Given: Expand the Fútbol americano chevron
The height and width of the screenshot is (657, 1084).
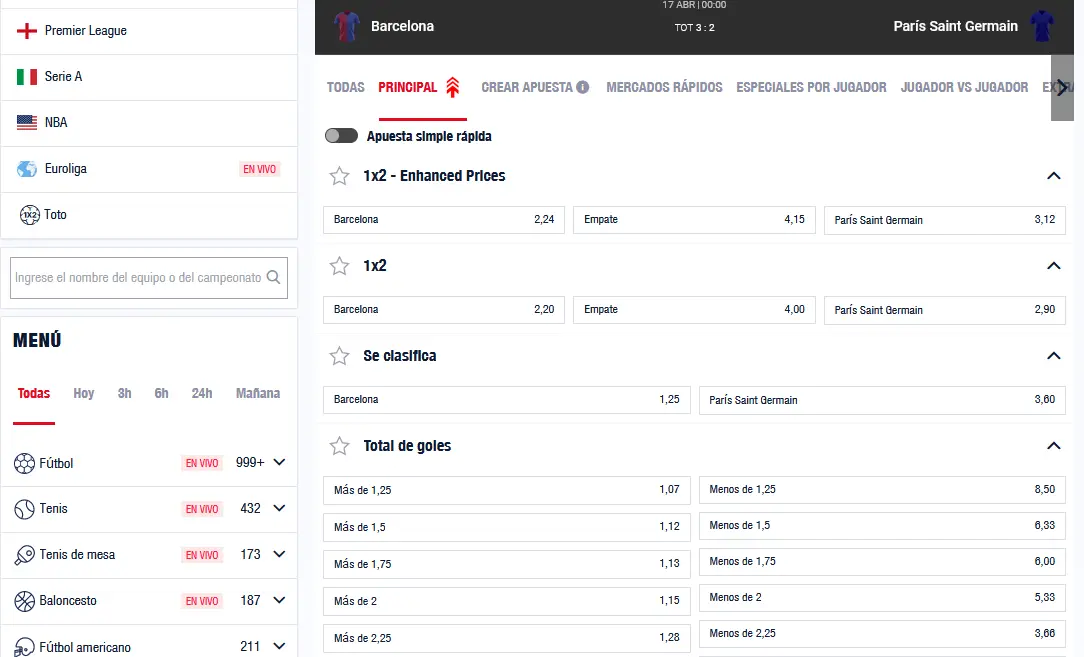Looking at the screenshot, I should (x=279, y=647).
